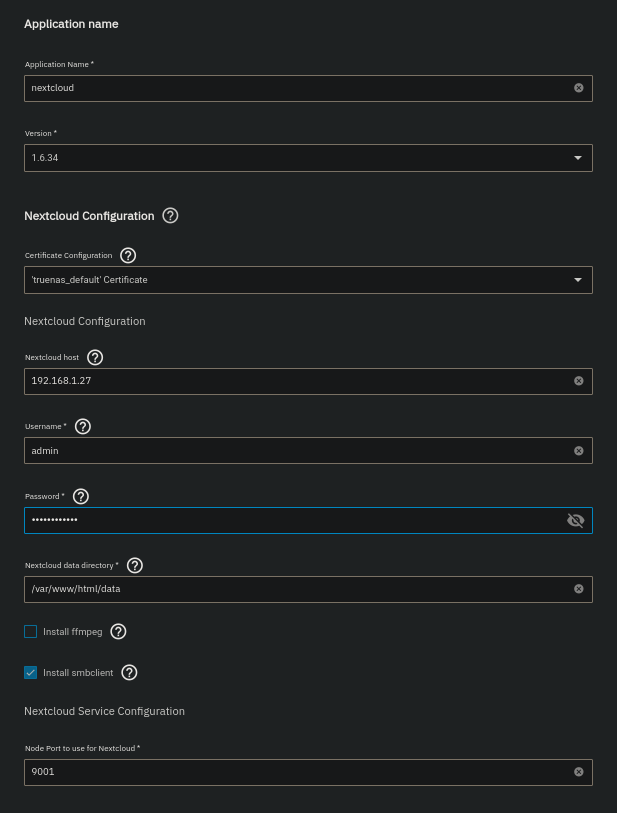
Task: Open the Certificate Configuration dropdown
Action: coord(308,280)
